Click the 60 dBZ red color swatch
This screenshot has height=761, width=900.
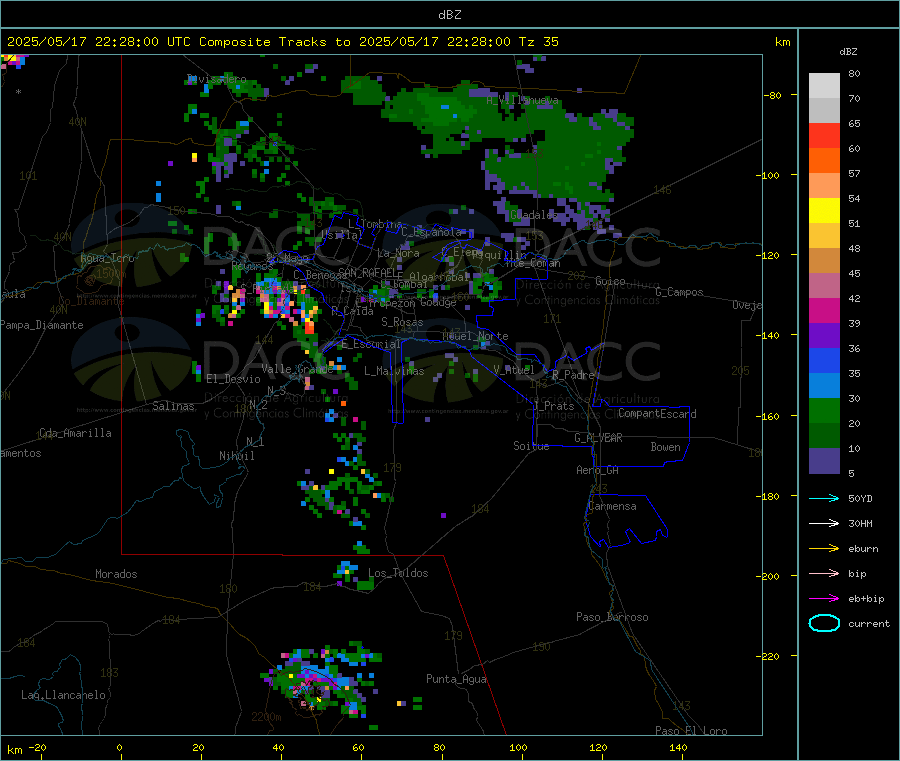[824, 135]
